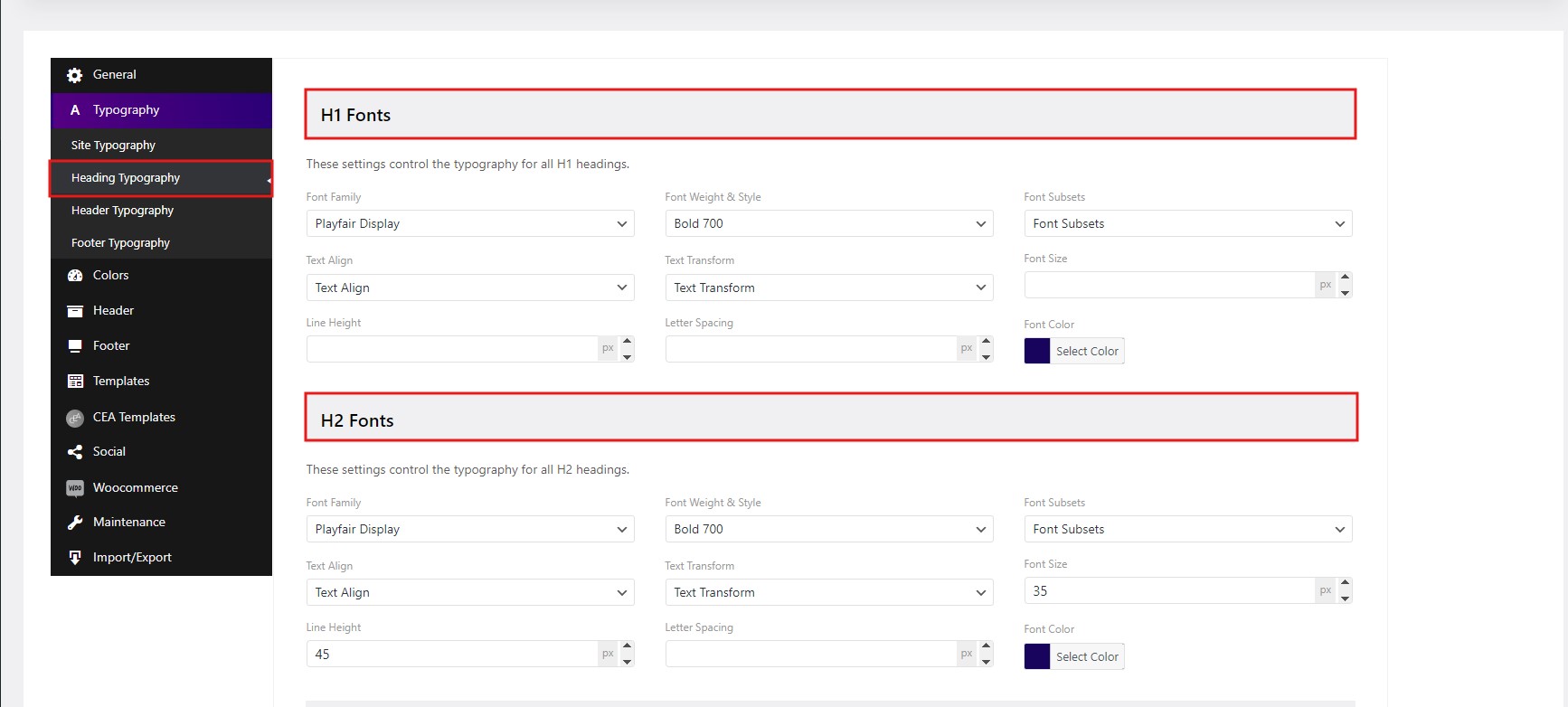The height and width of the screenshot is (707, 1568).
Task: Open Maintenance settings
Action: (161, 523)
